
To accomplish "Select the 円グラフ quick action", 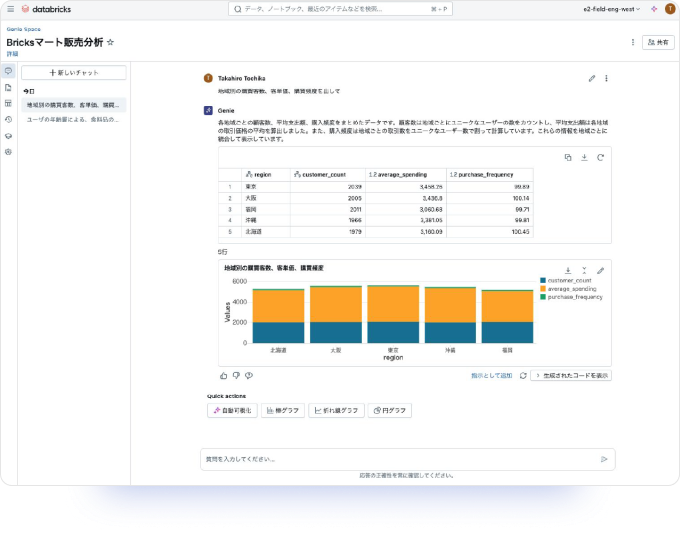I will tap(389, 411).
